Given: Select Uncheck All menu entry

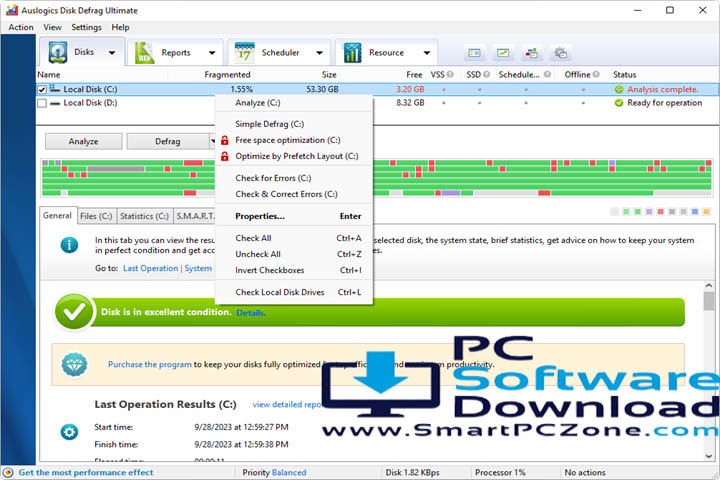Looking at the screenshot, I should pyautogui.click(x=294, y=254).
